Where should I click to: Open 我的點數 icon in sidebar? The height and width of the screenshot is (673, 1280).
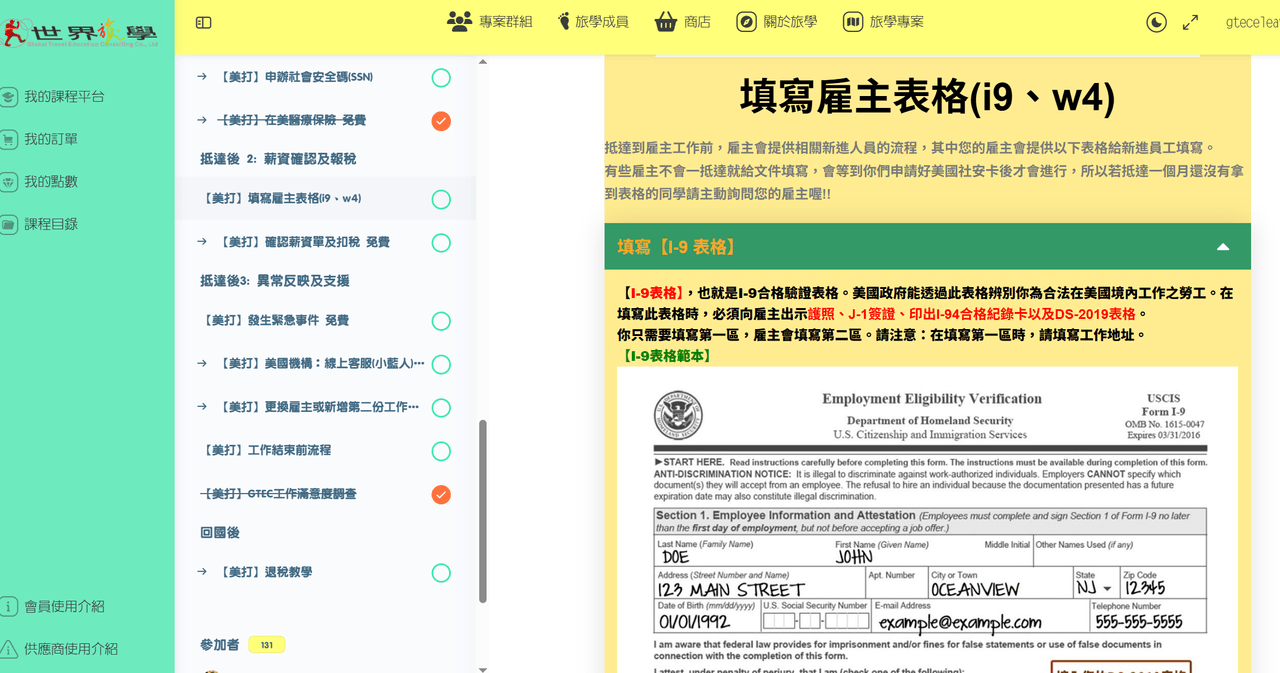pyautogui.click(x=9, y=182)
